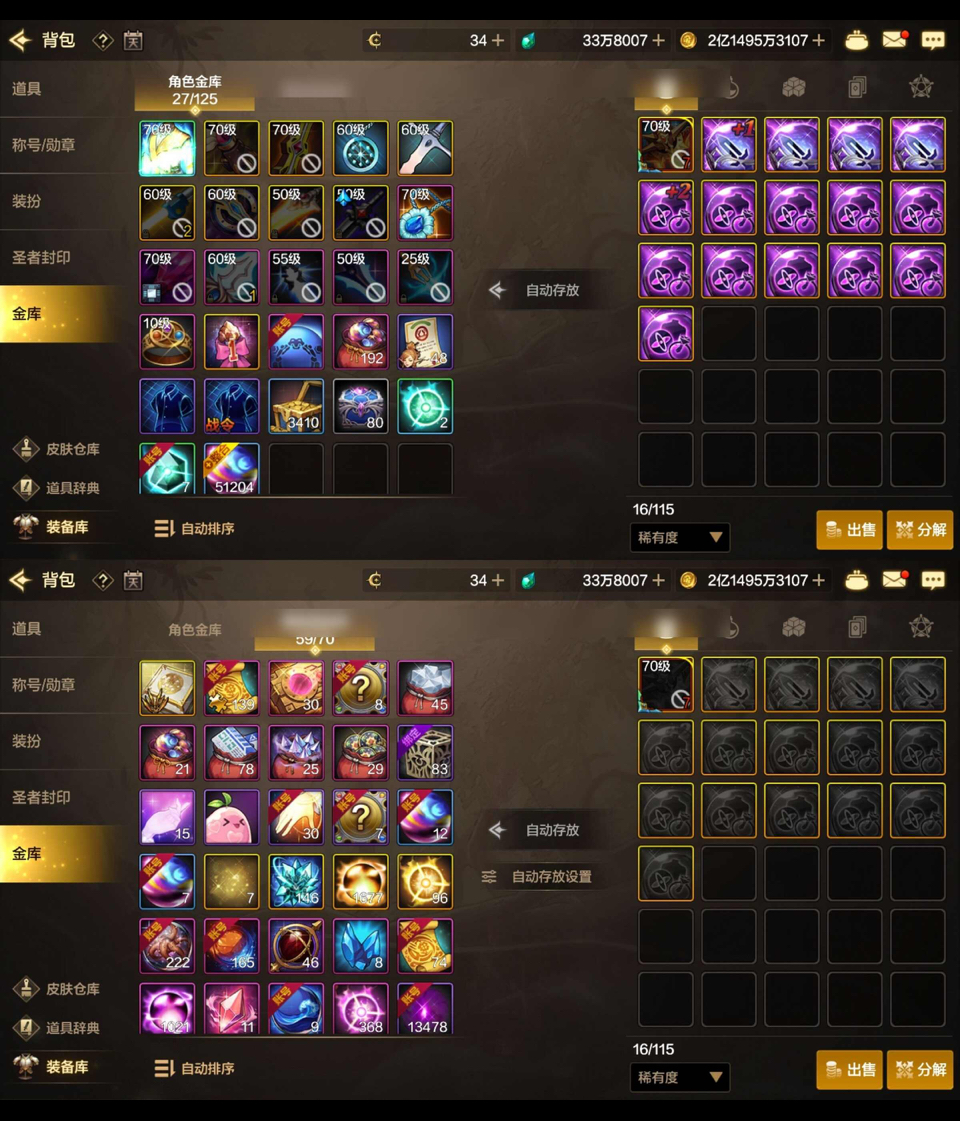Select the glowing 70级 weapon in vault
Screen dimensions: 960x1121
pyautogui.click(x=167, y=149)
